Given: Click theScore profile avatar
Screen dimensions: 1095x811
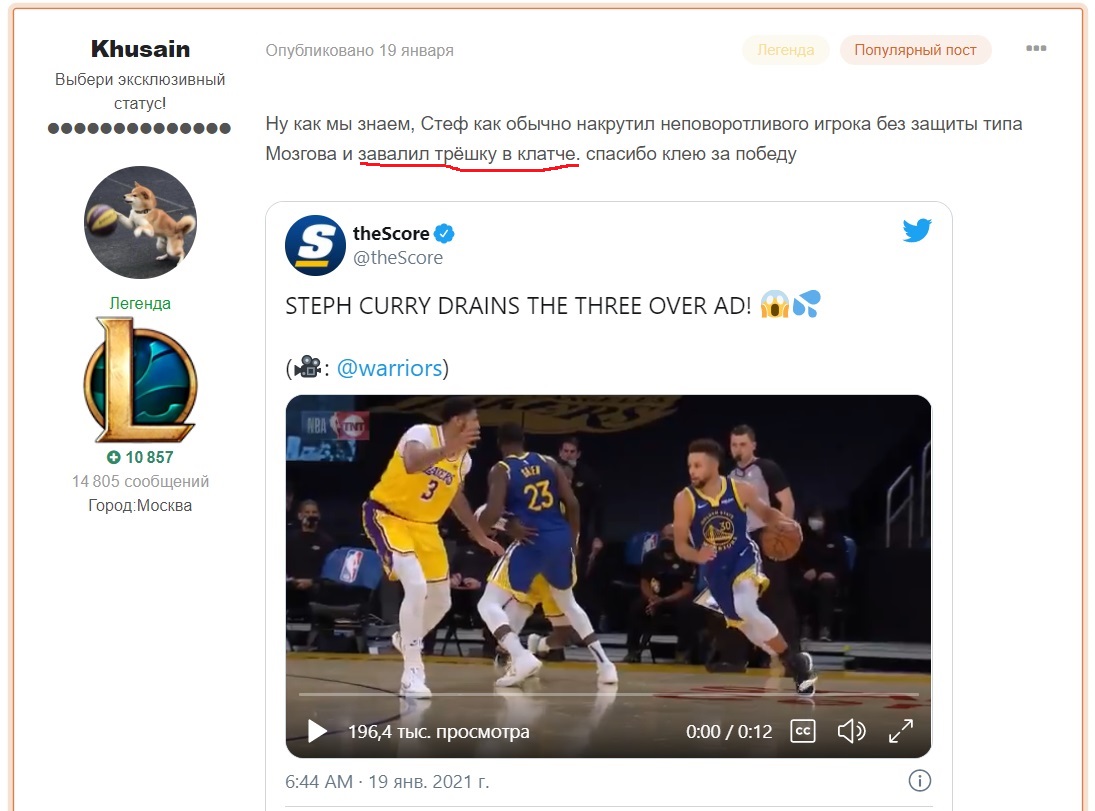Looking at the screenshot, I should pos(315,245).
